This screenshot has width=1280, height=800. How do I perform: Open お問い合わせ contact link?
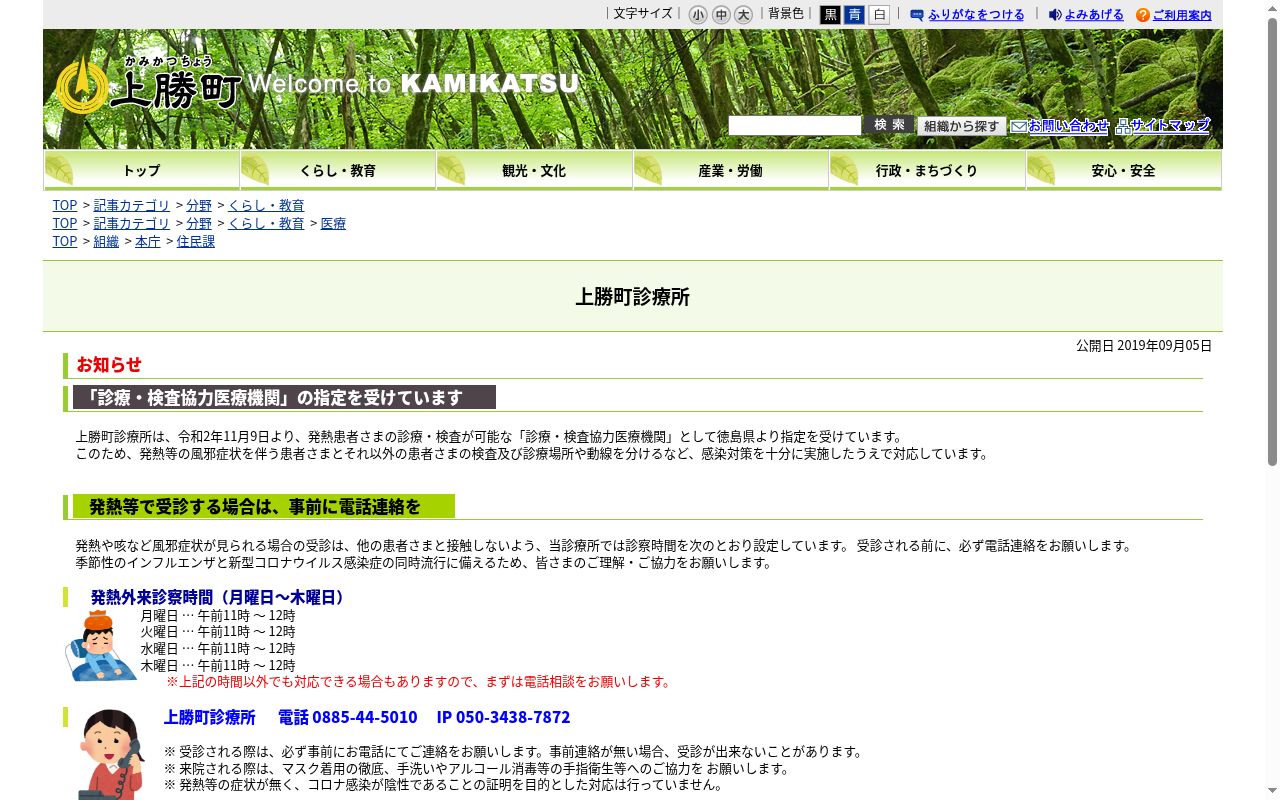(x=1060, y=126)
